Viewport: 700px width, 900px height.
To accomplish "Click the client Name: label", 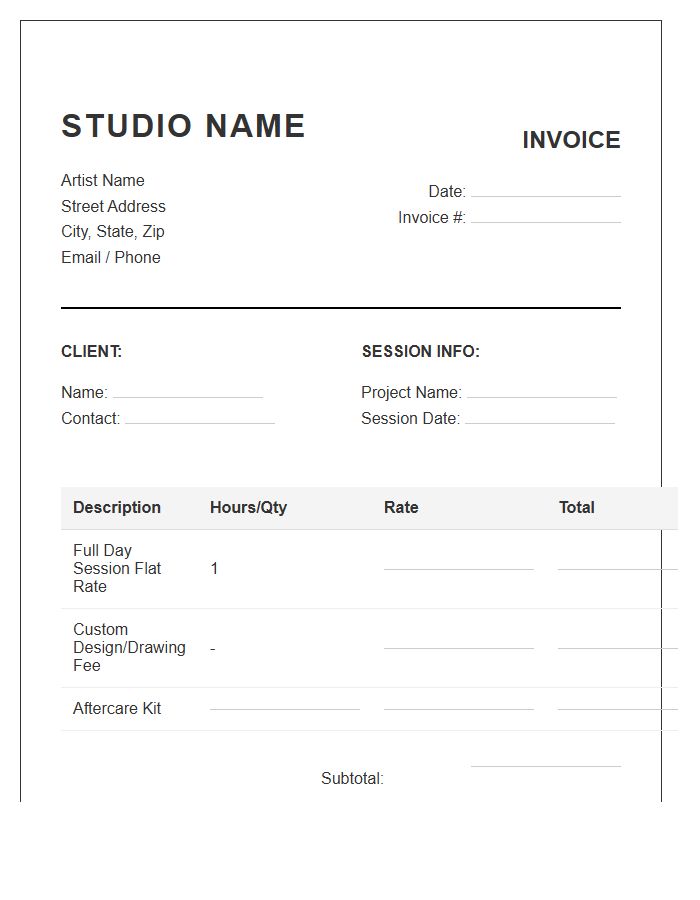I will tap(84, 392).
